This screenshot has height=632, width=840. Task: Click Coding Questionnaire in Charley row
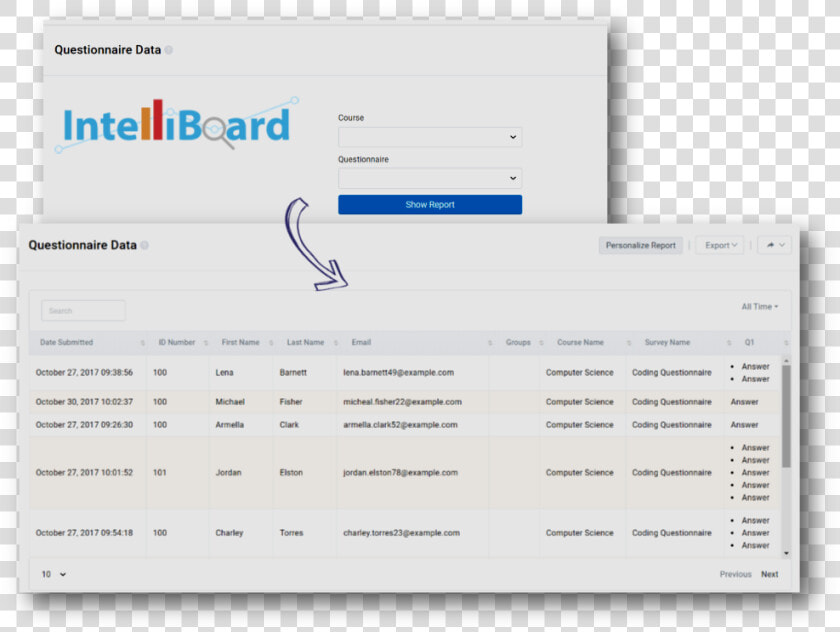coord(672,533)
